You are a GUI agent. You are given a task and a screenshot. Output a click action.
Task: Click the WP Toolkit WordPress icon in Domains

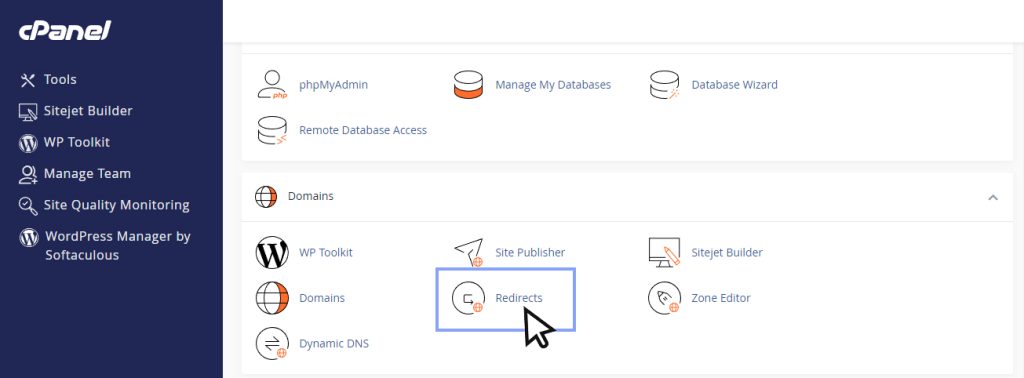(x=272, y=253)
